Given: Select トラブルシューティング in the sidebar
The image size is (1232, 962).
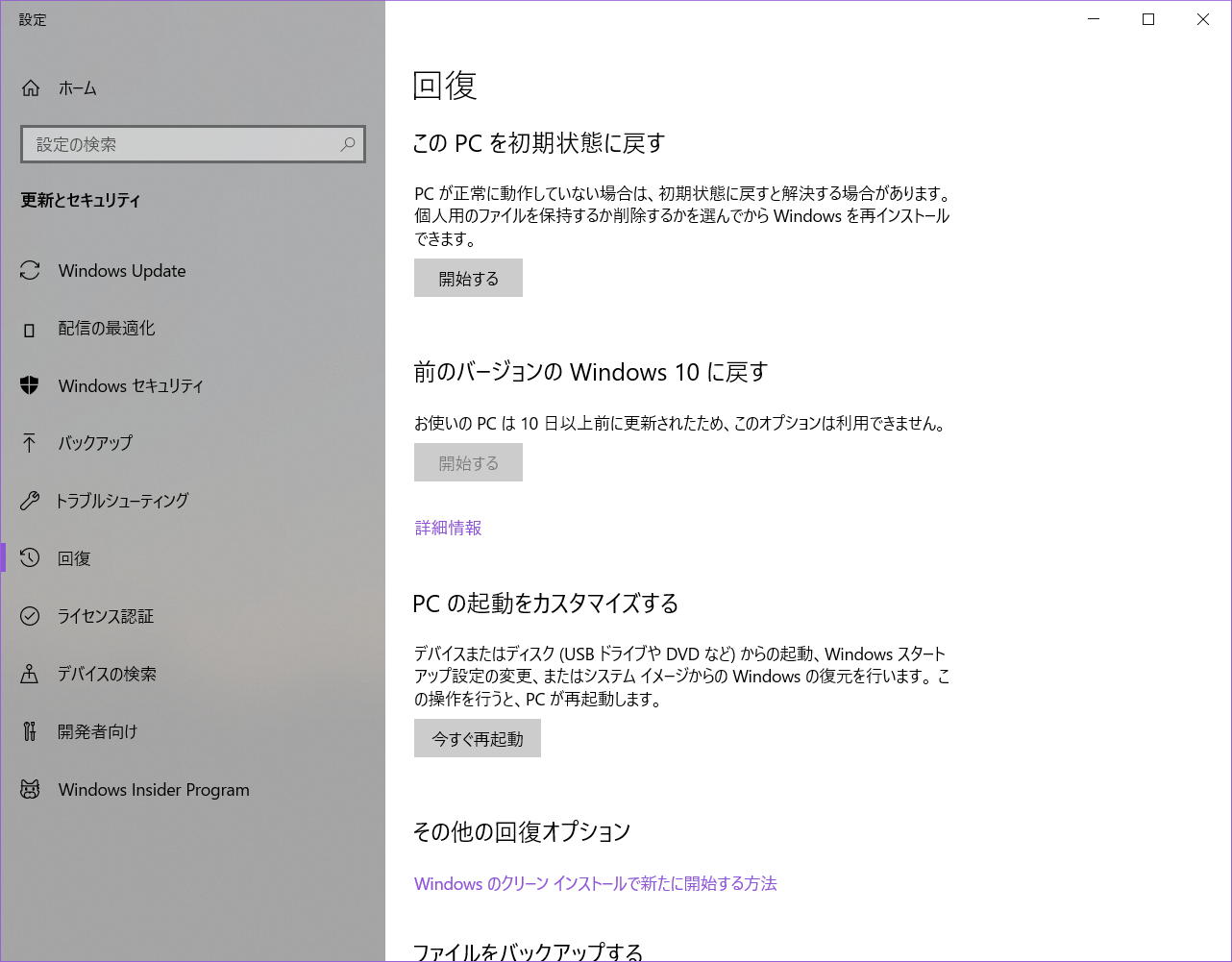Looking at the screenshot, I should tap(192, 501).
